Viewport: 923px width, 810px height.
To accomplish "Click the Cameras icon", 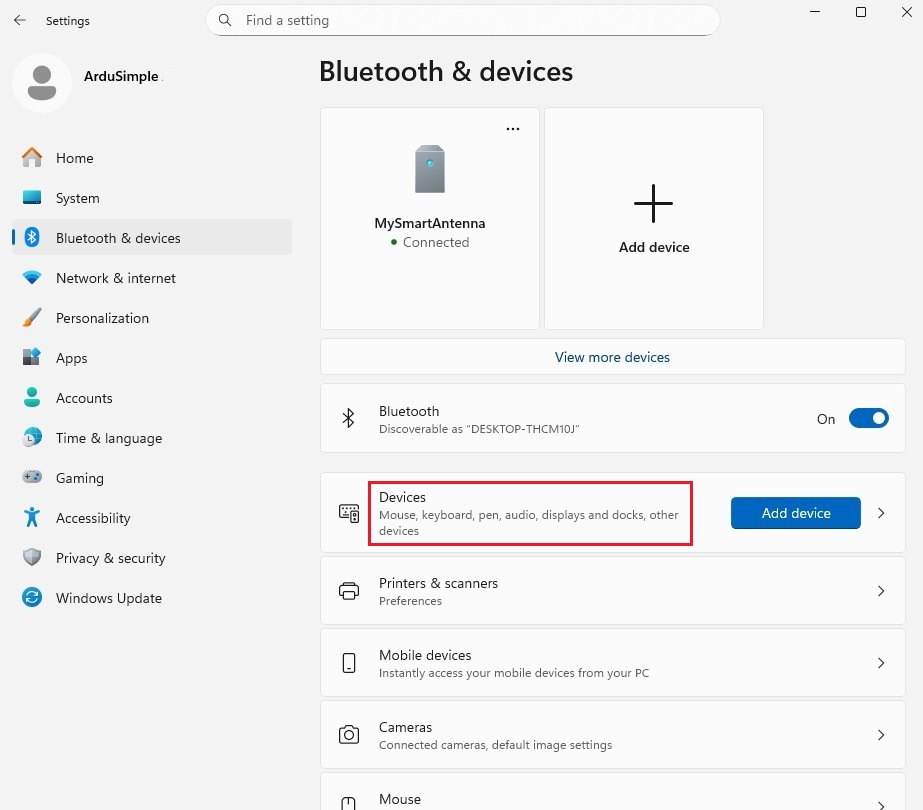I will tap(349, 735).
